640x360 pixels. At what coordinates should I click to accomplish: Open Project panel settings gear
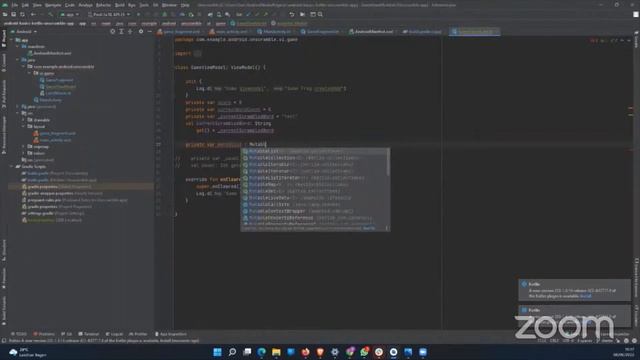pos(141,31)
